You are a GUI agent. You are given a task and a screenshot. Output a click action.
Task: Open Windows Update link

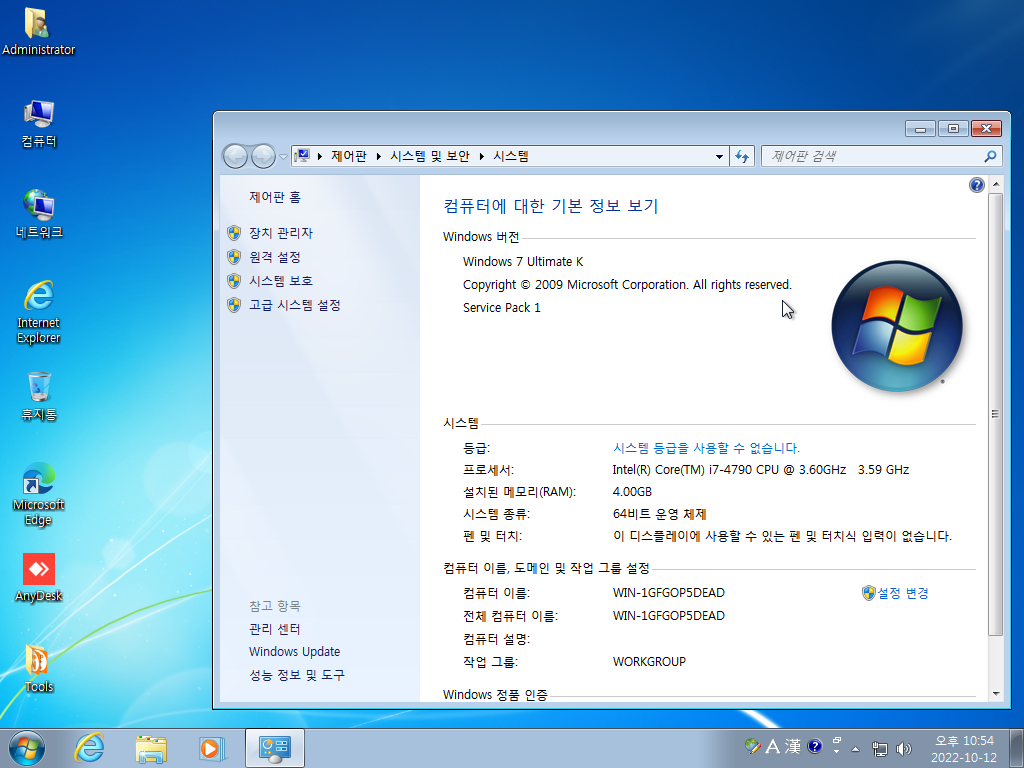pyautogui.click(x=294, y=652)
